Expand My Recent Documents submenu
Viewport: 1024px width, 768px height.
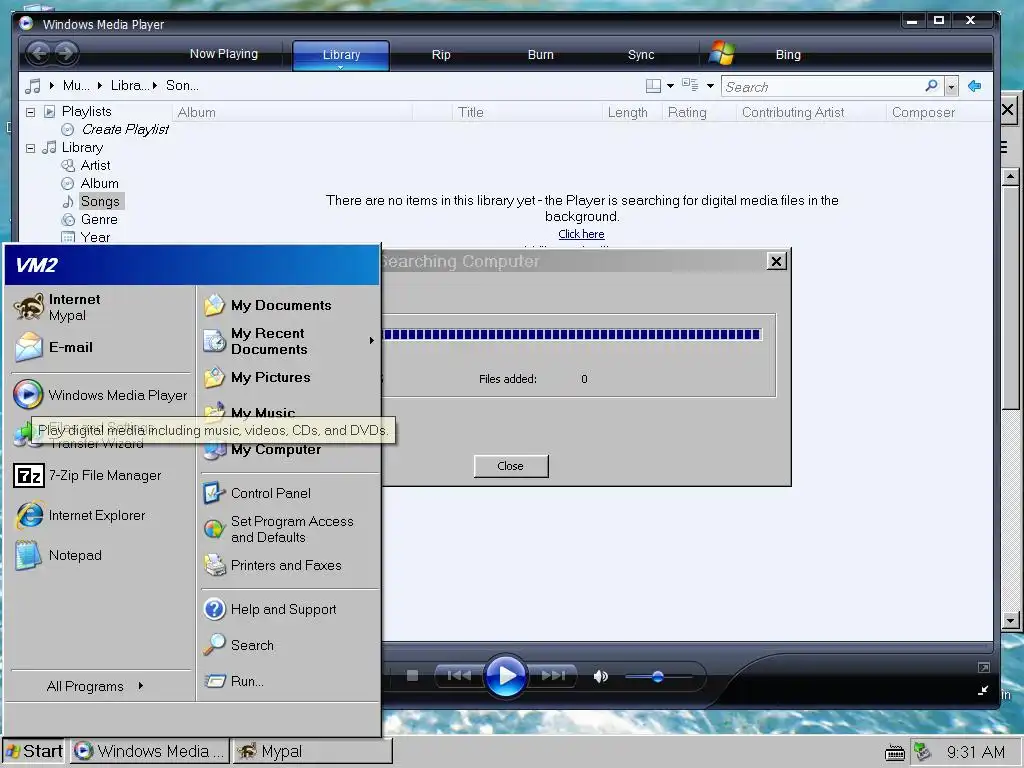(372, 340)
